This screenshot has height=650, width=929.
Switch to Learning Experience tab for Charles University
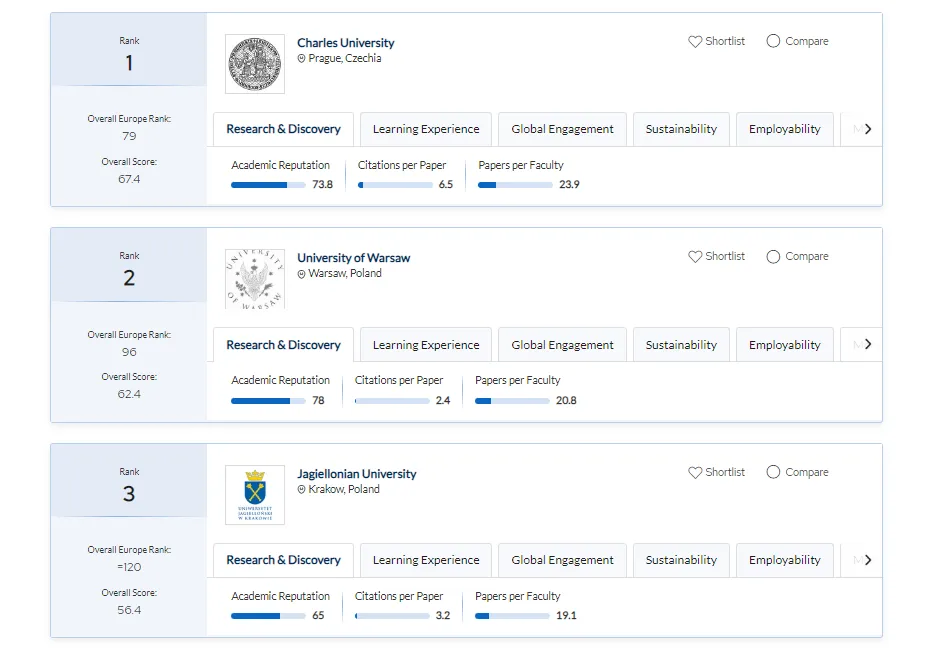426,129
